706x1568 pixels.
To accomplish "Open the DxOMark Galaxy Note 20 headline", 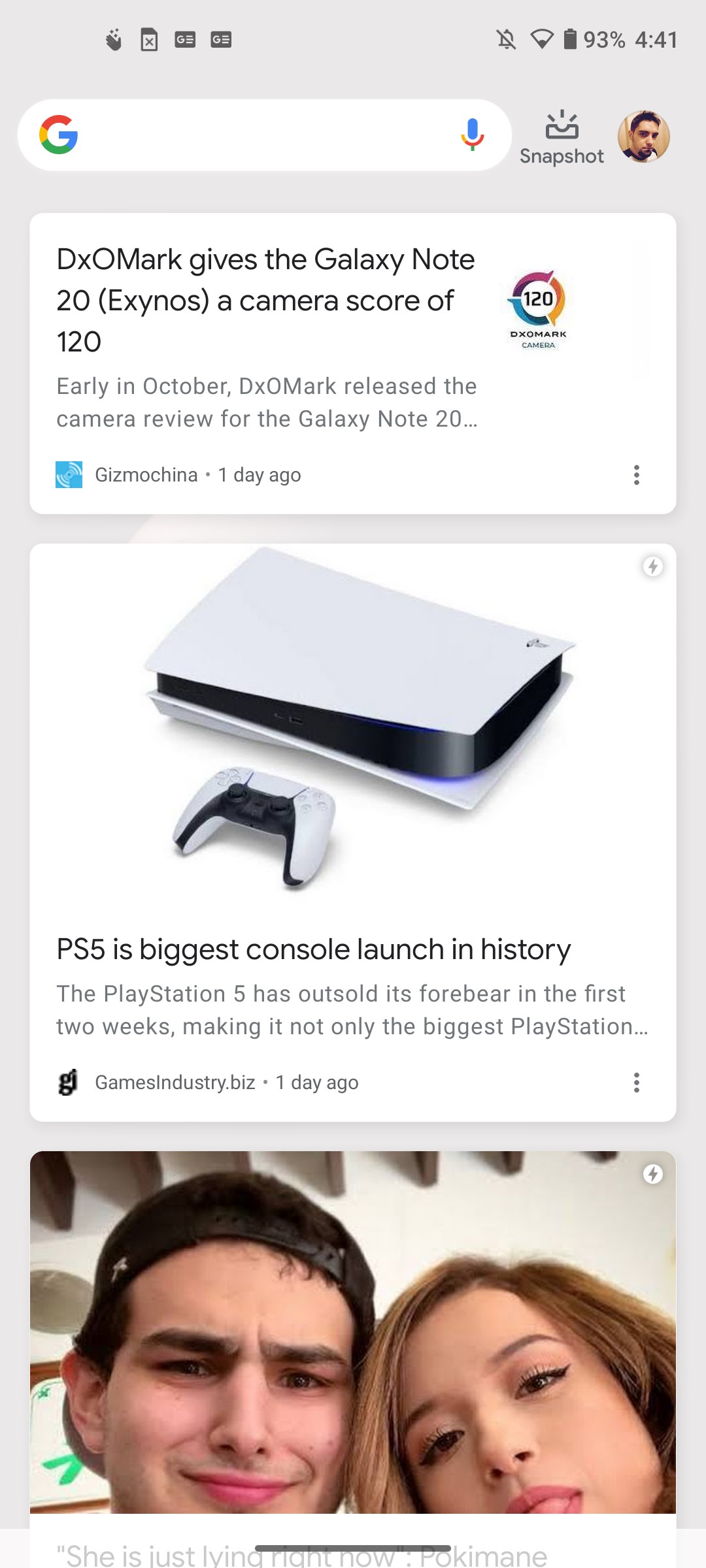I will pos(265,301).
